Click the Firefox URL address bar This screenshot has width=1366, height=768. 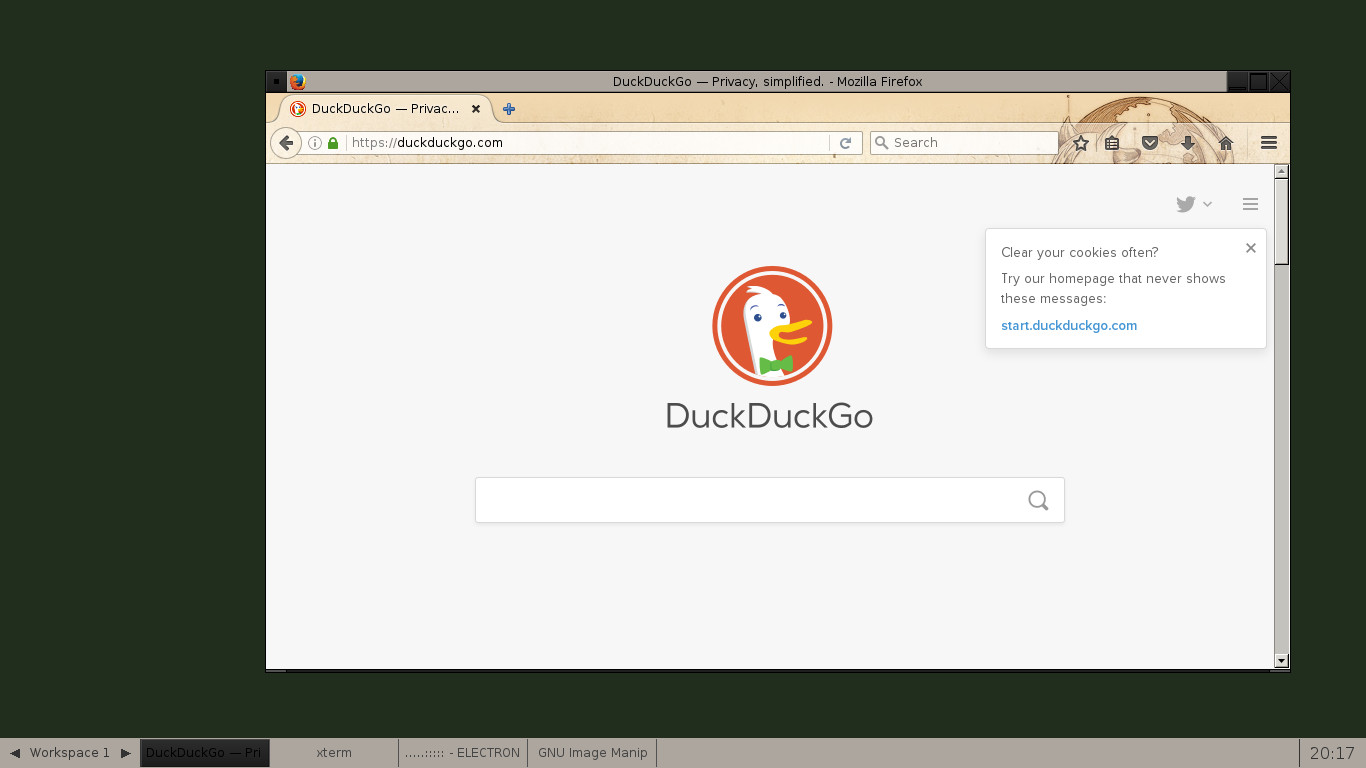(x=588, y=143)
